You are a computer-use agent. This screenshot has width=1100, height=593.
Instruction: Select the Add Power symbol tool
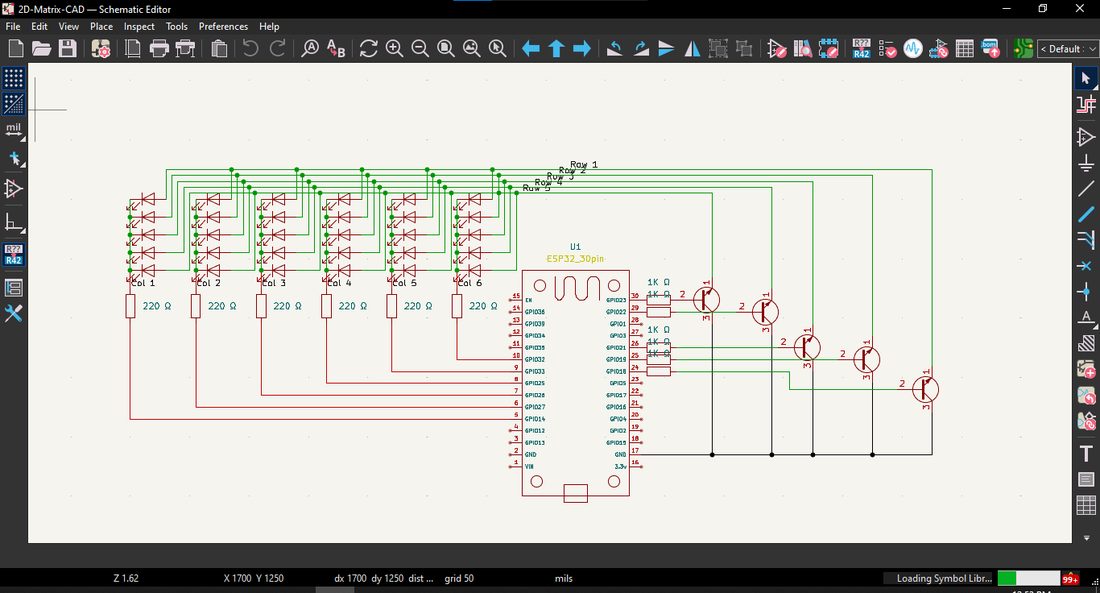(1086, 163)
